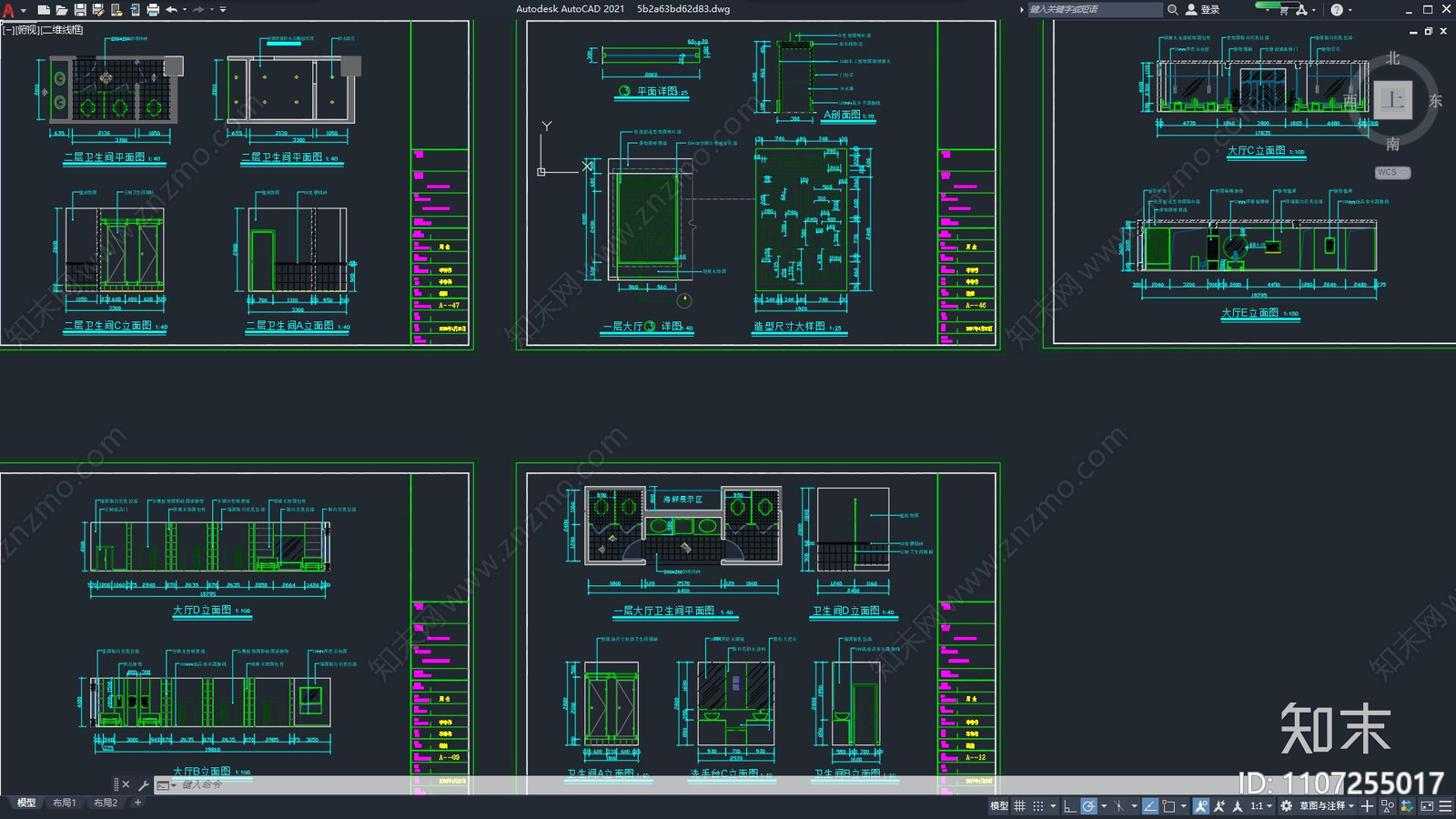Click the isolate objects icon

click(x=1388, y=805)
